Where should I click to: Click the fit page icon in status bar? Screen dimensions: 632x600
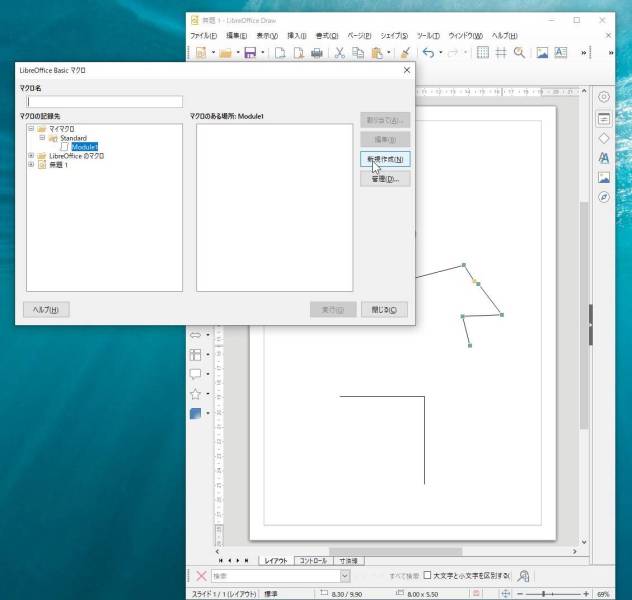click(x=505, y=594)
